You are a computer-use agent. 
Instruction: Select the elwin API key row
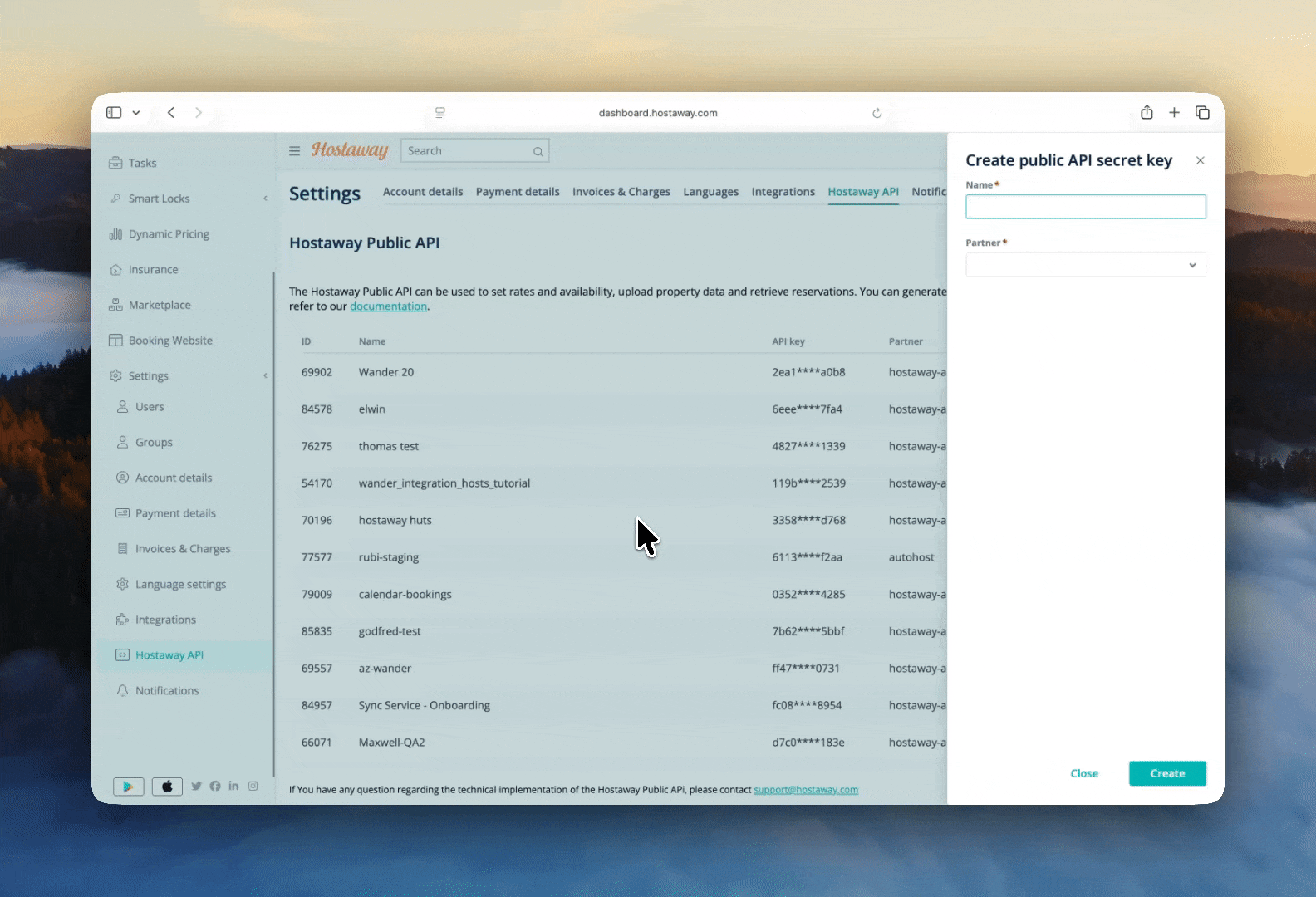(808, 409)
